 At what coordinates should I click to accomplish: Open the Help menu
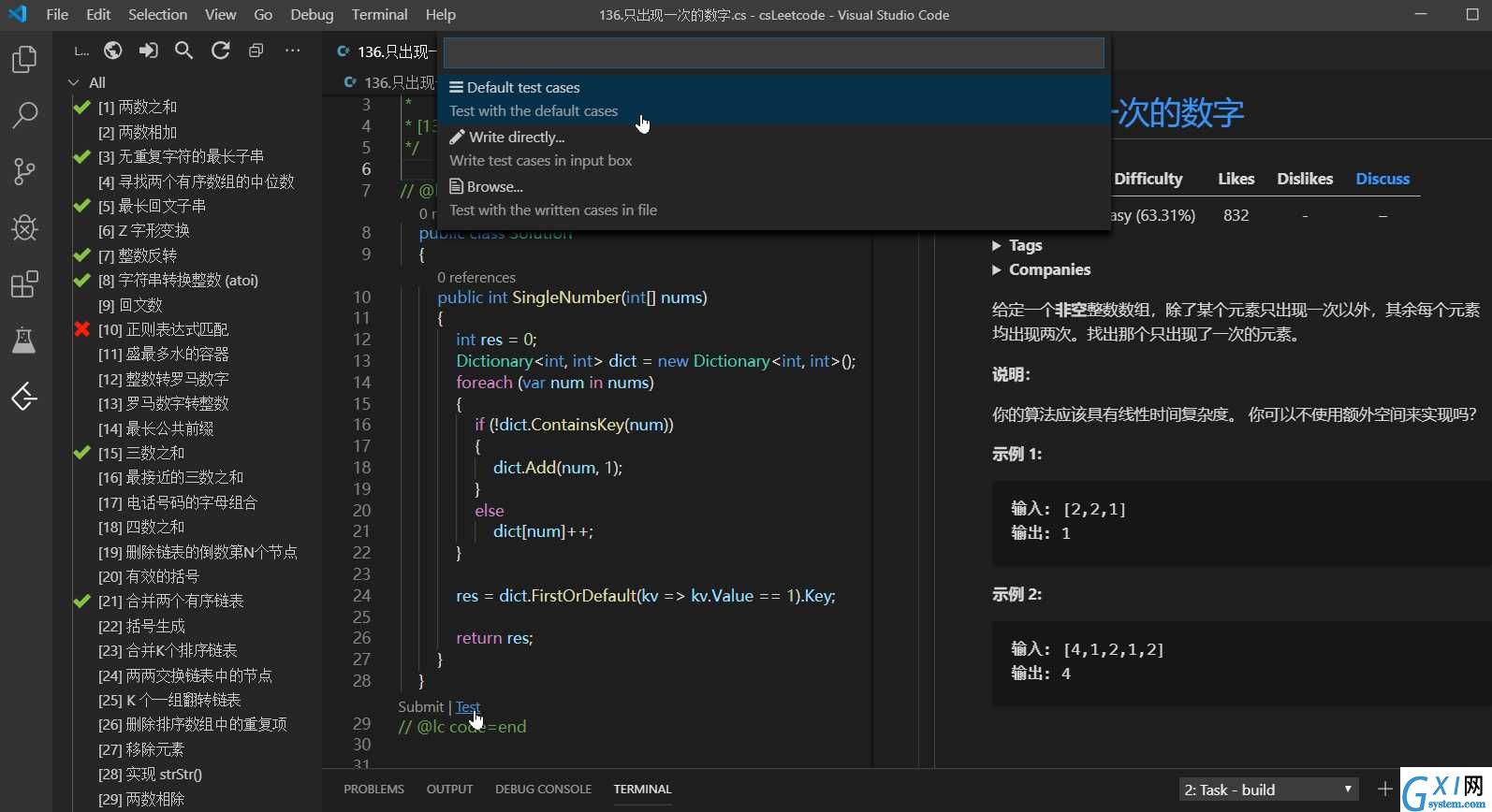coord(440,14)
